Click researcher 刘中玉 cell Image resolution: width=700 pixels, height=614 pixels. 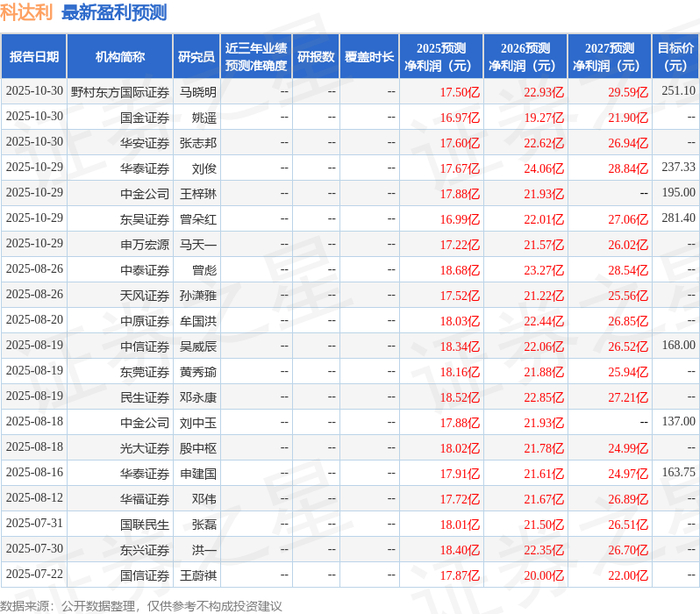(x=198, y=423)
